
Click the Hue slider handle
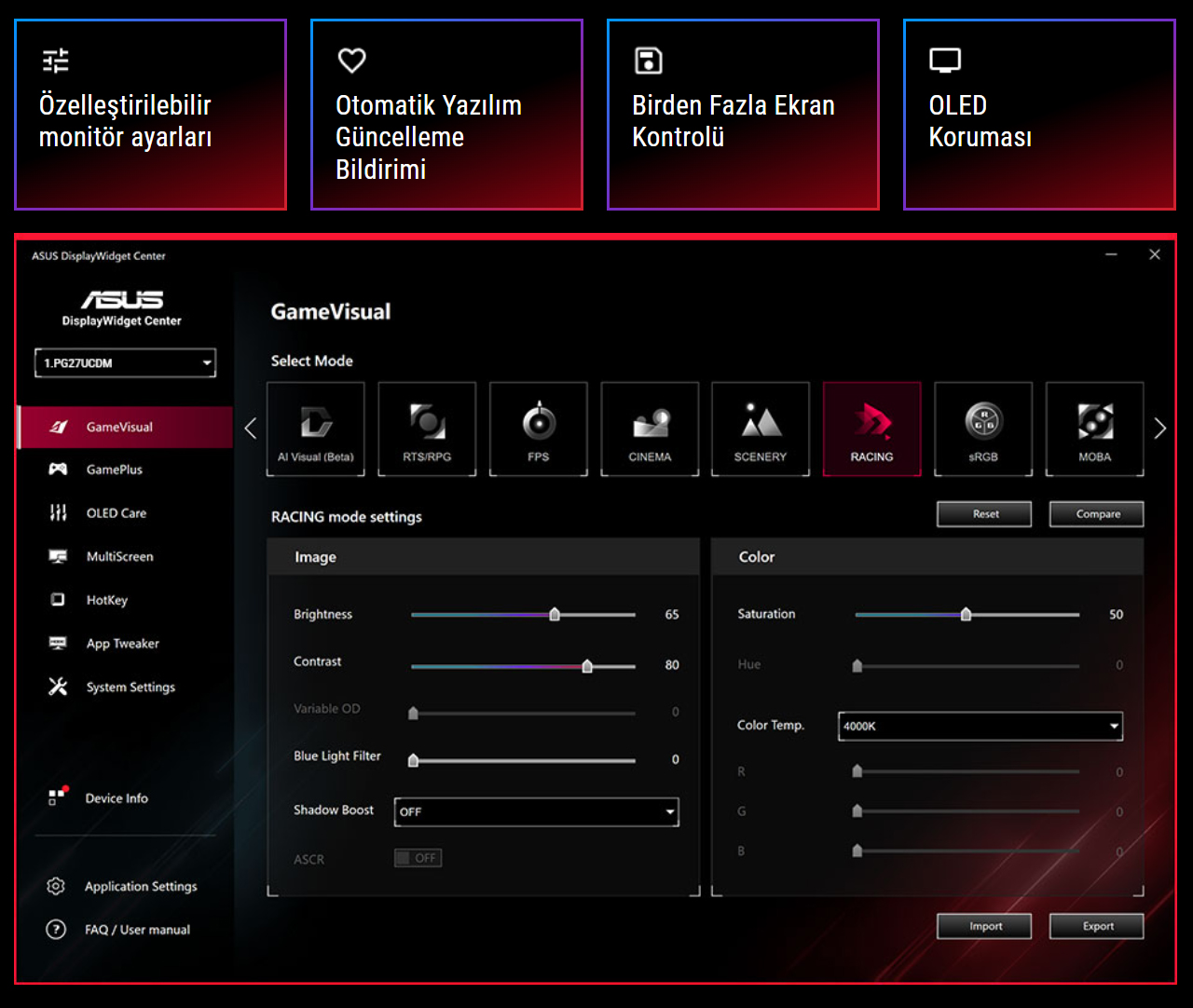tap(857, 665)
